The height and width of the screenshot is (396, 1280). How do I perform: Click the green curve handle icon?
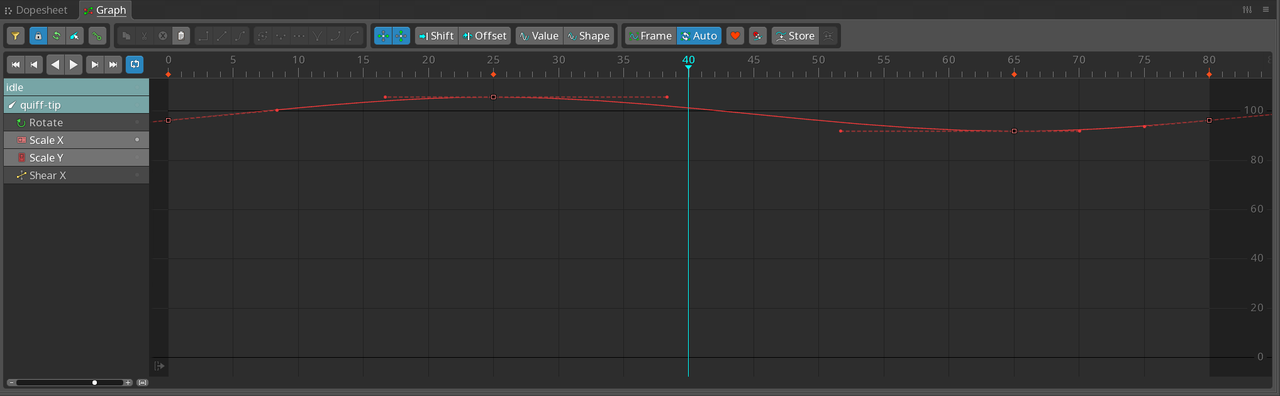97,36
